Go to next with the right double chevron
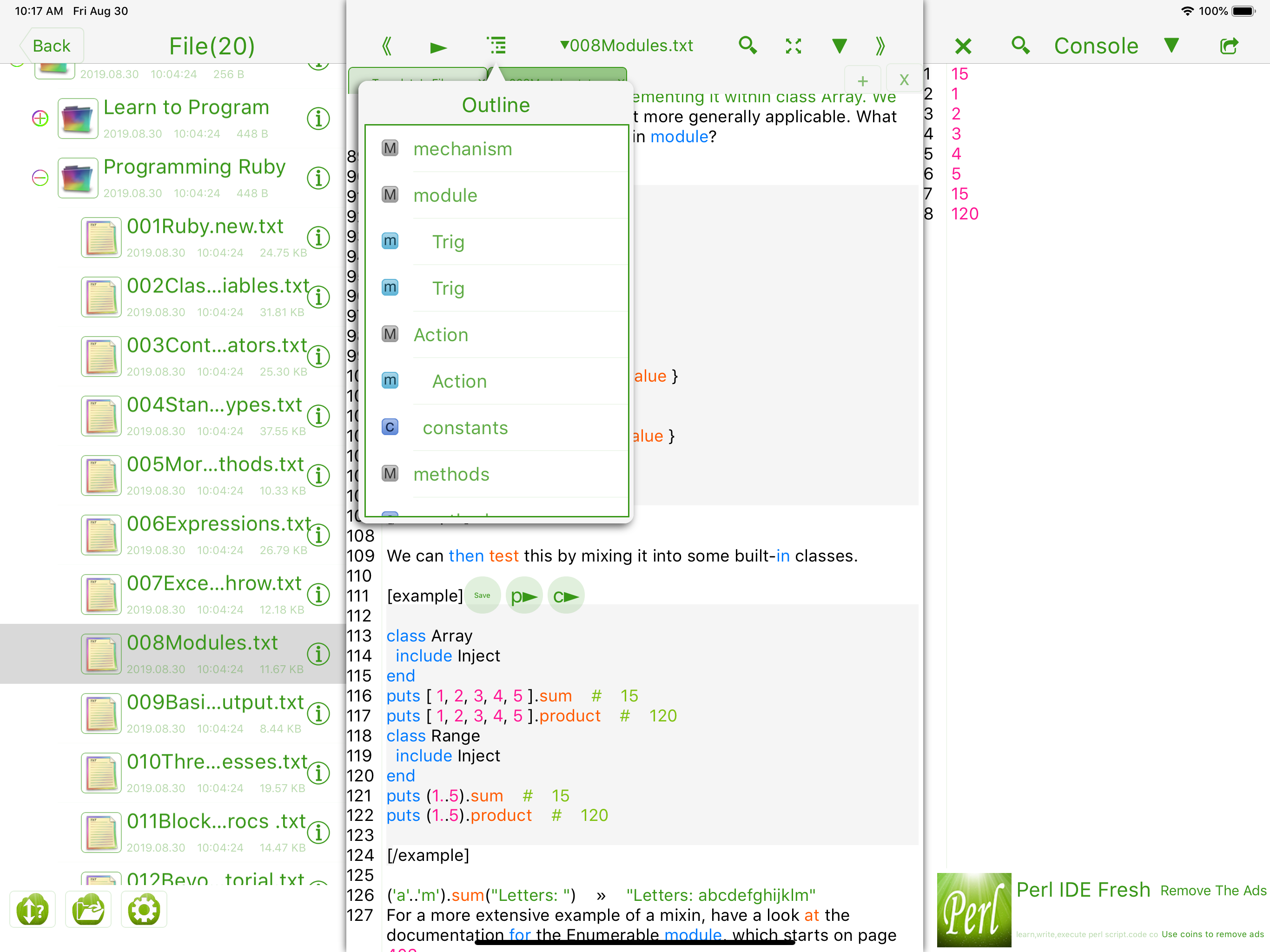This screenshot has height=952, width=1270. pos(880,46)
